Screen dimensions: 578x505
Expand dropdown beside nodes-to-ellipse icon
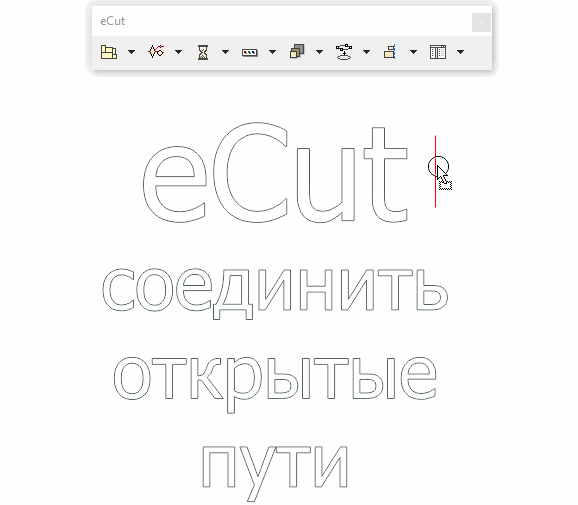click(x=366, y=52)
